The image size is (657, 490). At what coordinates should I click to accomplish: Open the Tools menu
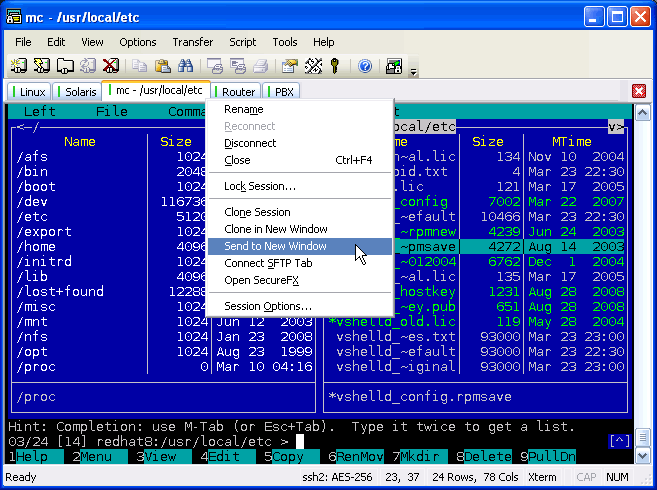coord(285,42)
